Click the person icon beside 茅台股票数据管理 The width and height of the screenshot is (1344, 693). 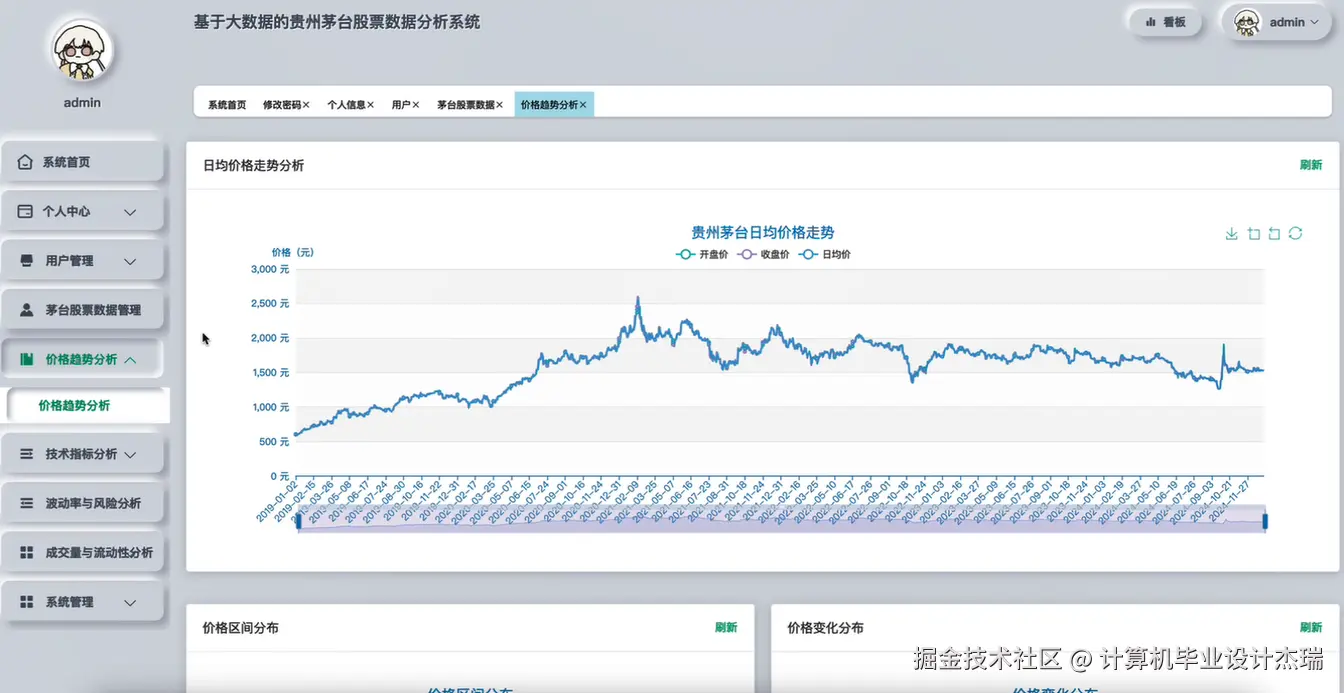click(x=26, y=310)
